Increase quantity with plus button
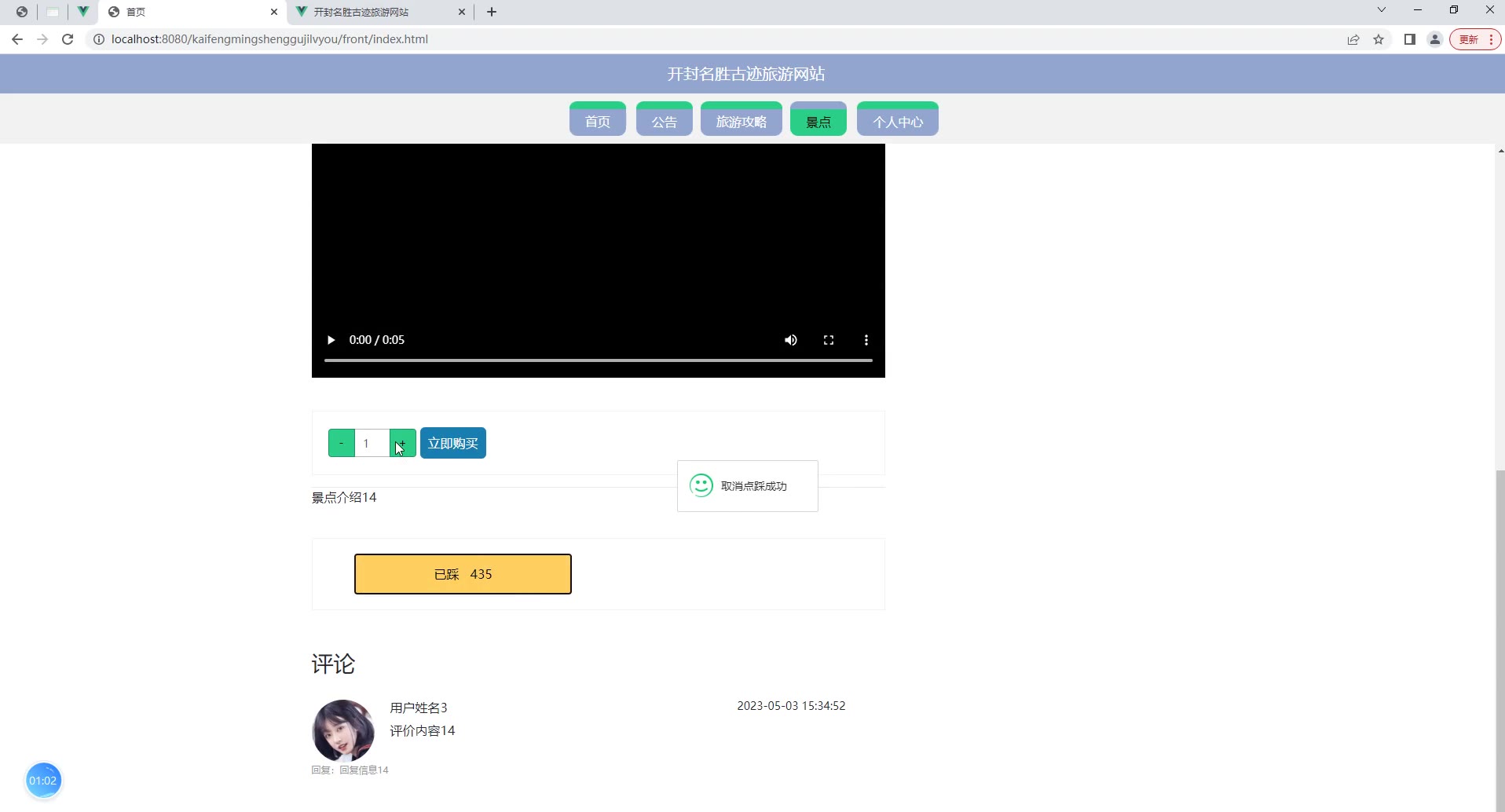The width and height of the screenshot is (1505, 812). click(x=403, y=443)
